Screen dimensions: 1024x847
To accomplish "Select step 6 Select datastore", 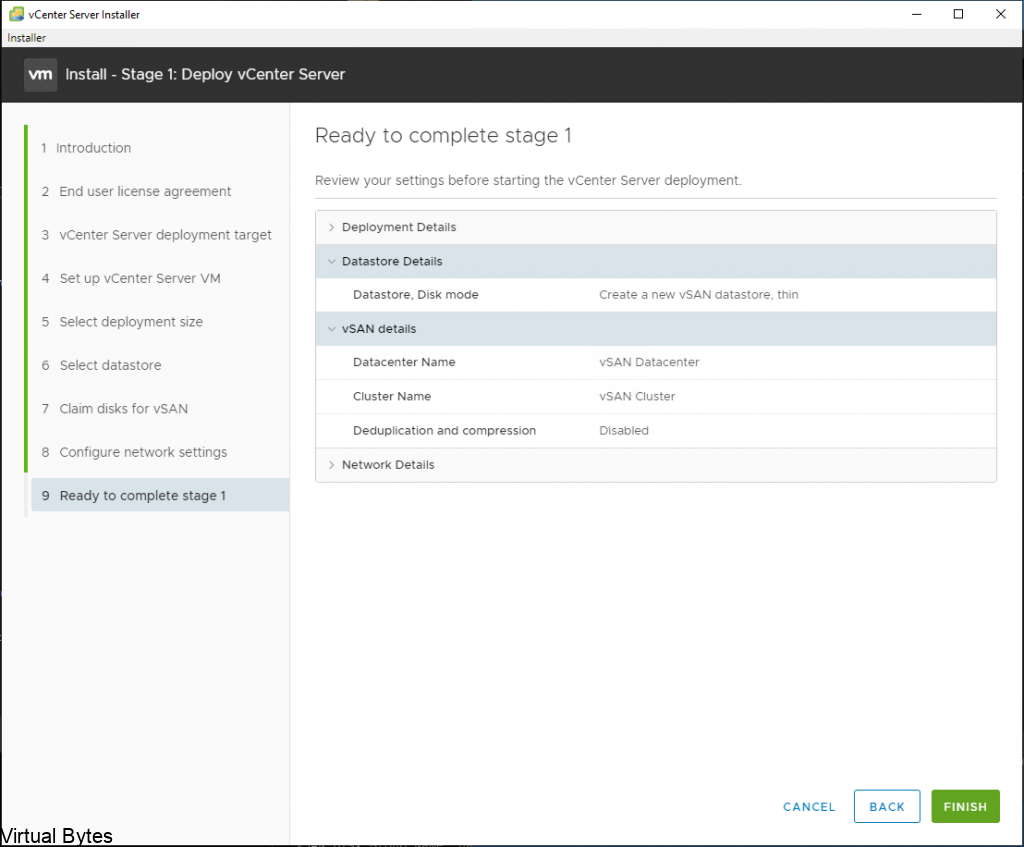I will (101, 365).
